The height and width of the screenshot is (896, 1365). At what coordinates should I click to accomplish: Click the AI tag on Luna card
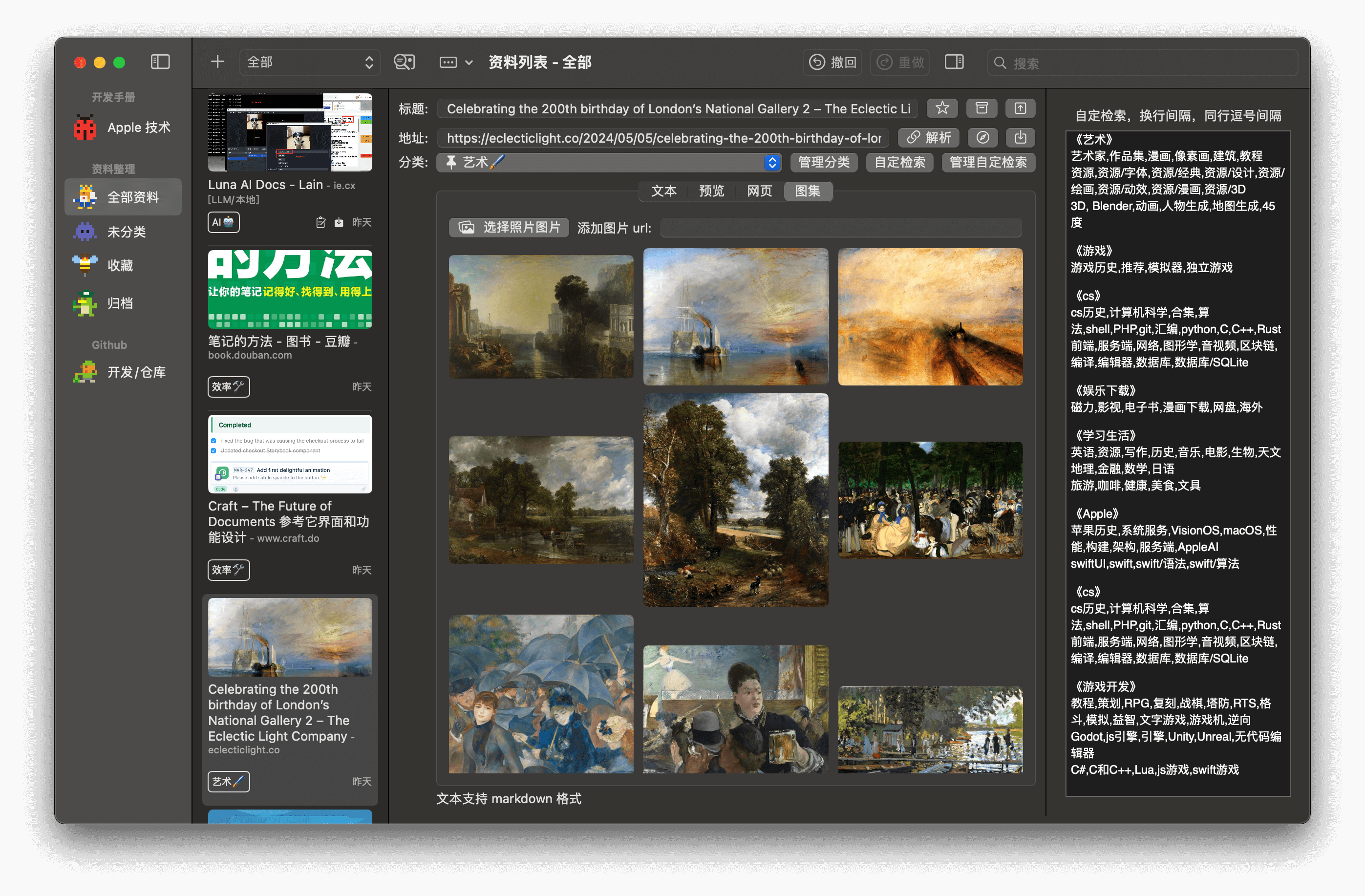click(224, 223)
